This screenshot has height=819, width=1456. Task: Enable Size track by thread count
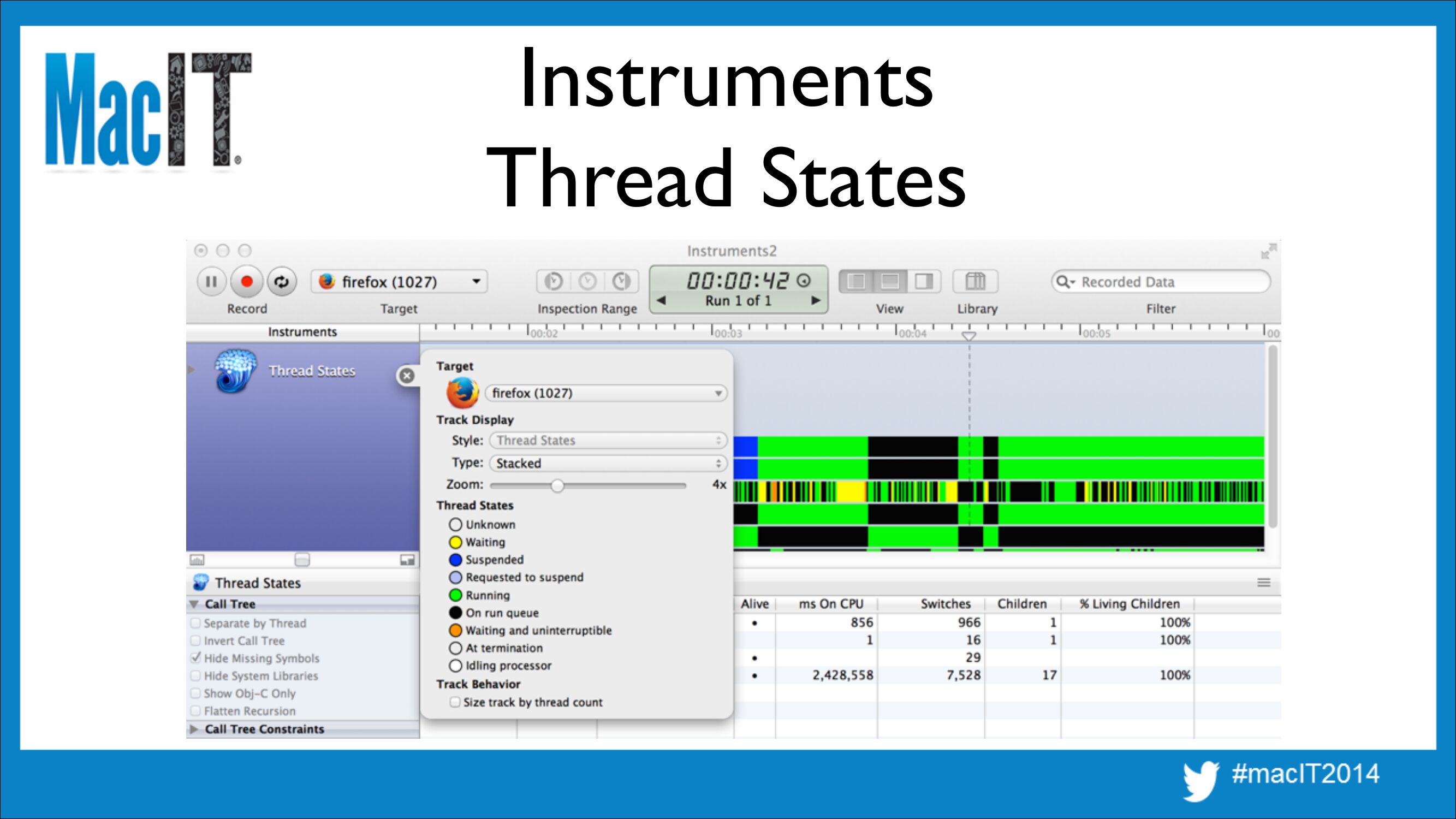click(455, 702)
